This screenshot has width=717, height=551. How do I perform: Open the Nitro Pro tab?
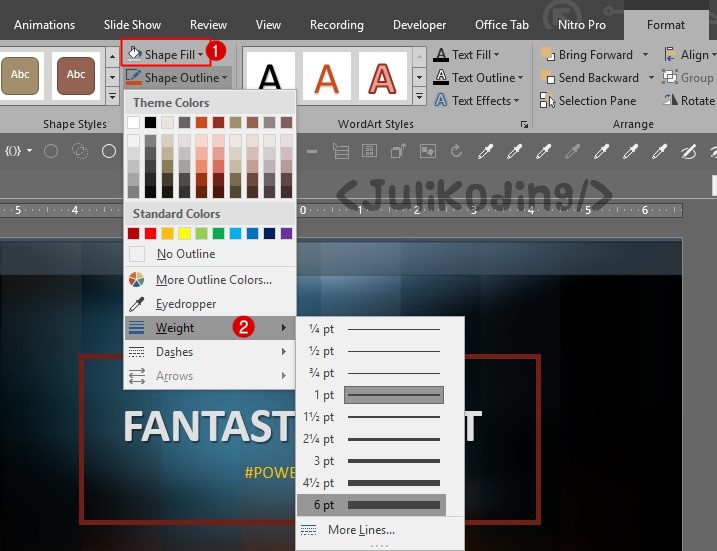coord(582,25)
